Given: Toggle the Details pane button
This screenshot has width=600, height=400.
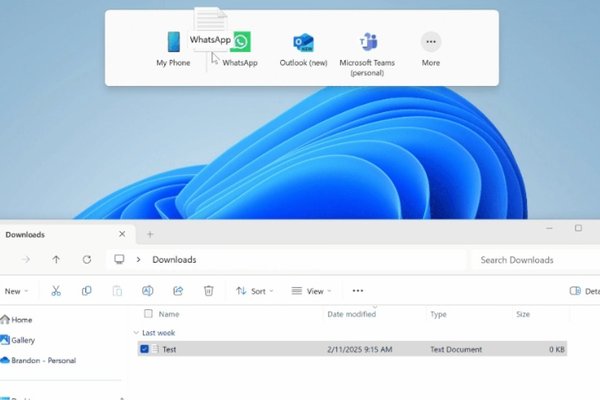Looking at the screenshot, I should [585, 291].
